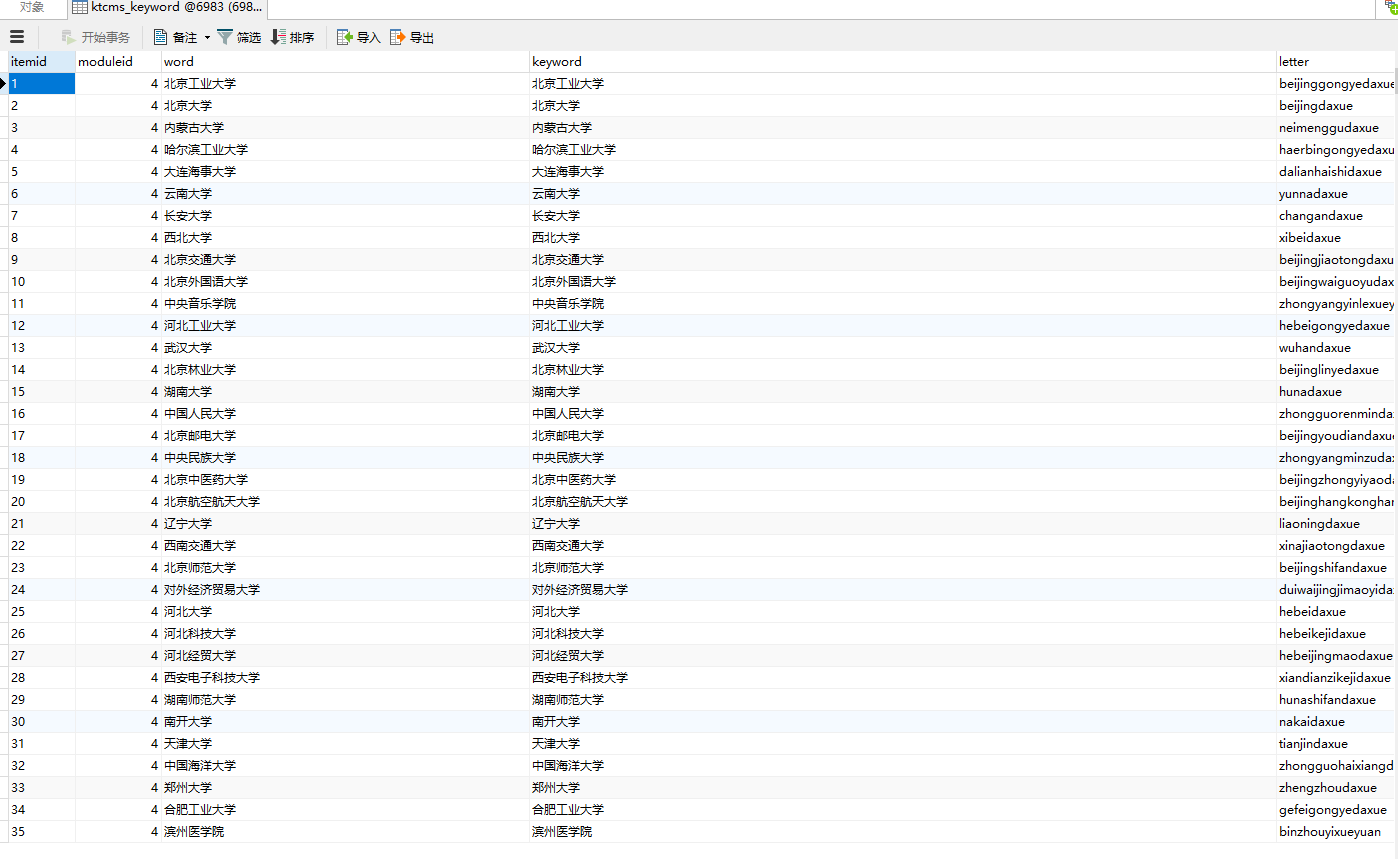This screenshot has height=859, width=1398.
Task: Select the word cell 北京大学
Action: tap(345, 106)
